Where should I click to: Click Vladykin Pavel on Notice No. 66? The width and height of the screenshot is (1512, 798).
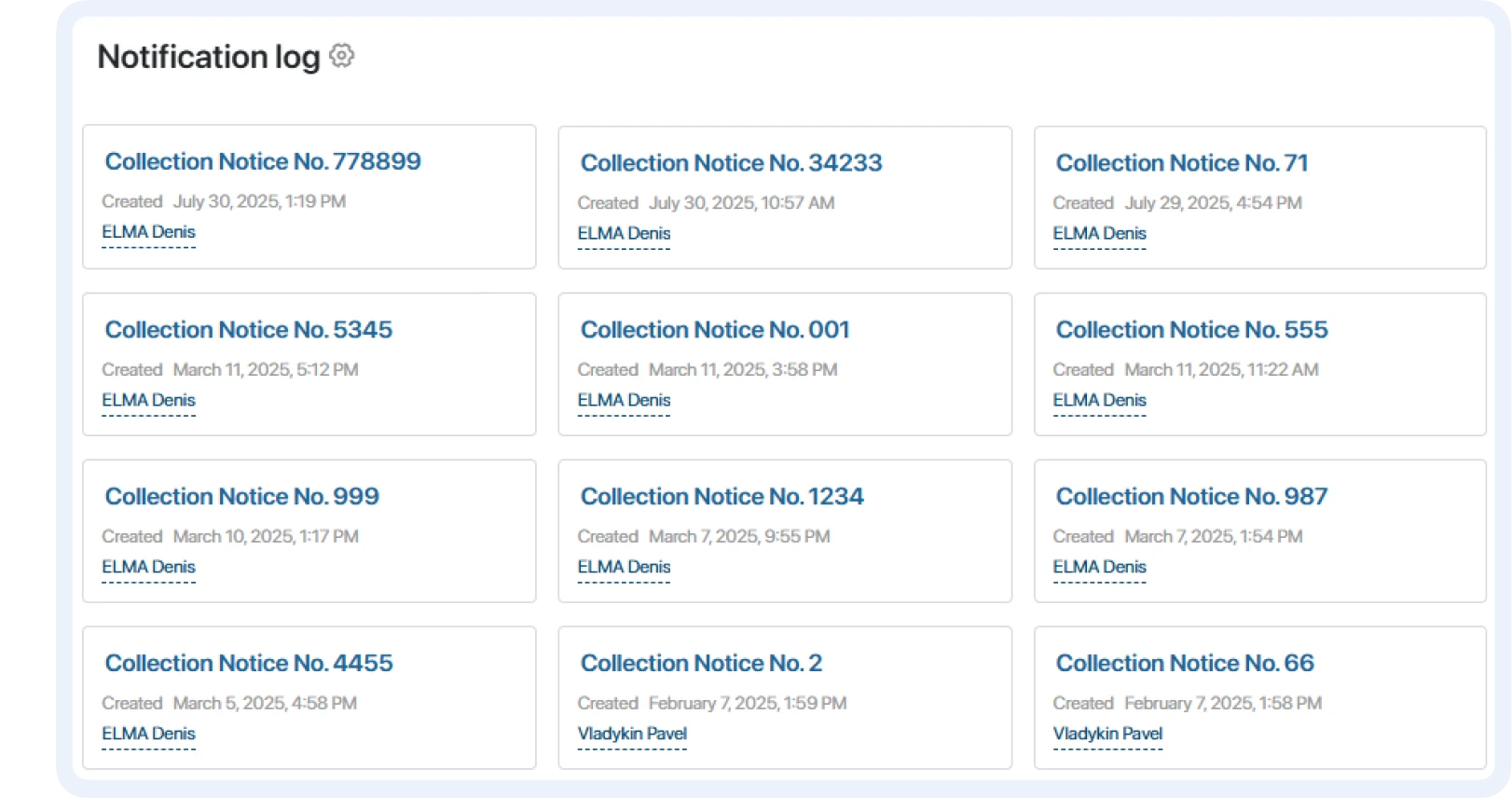(x=1107, y=734)
